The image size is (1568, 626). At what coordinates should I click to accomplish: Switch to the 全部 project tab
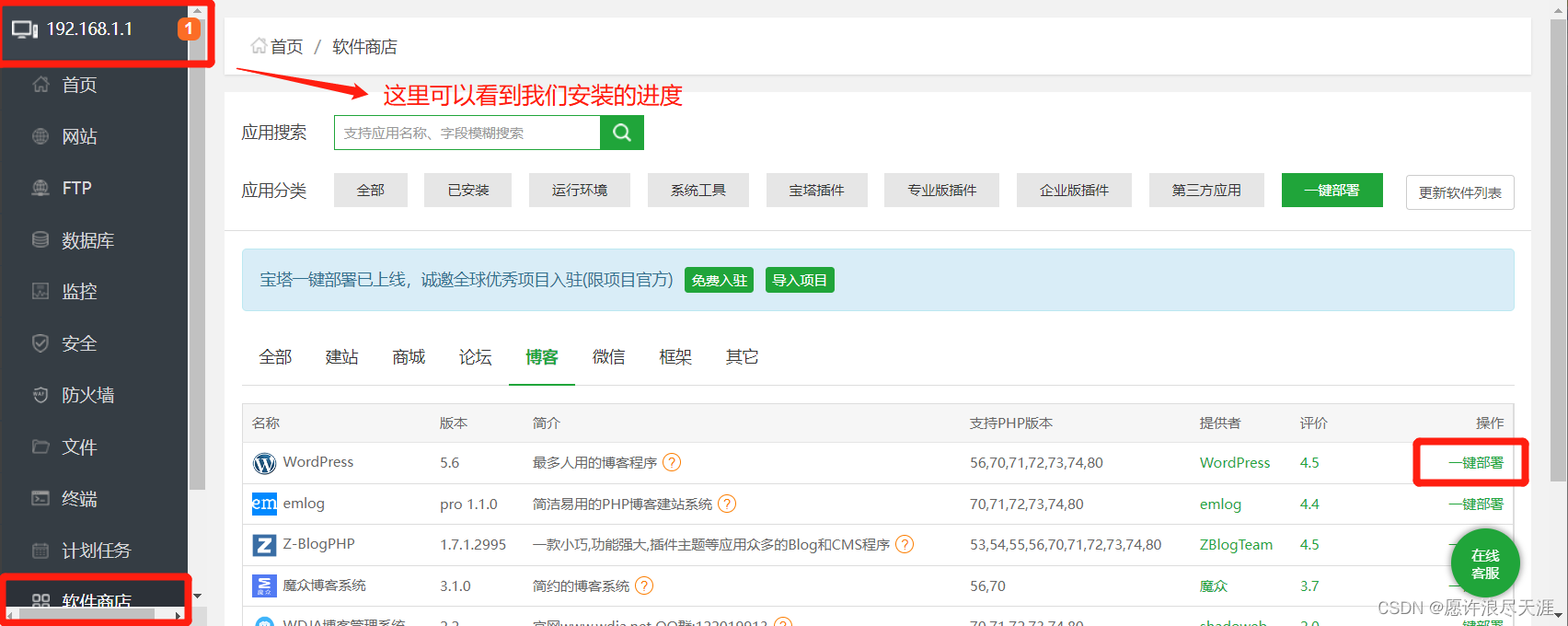point(275,357)
